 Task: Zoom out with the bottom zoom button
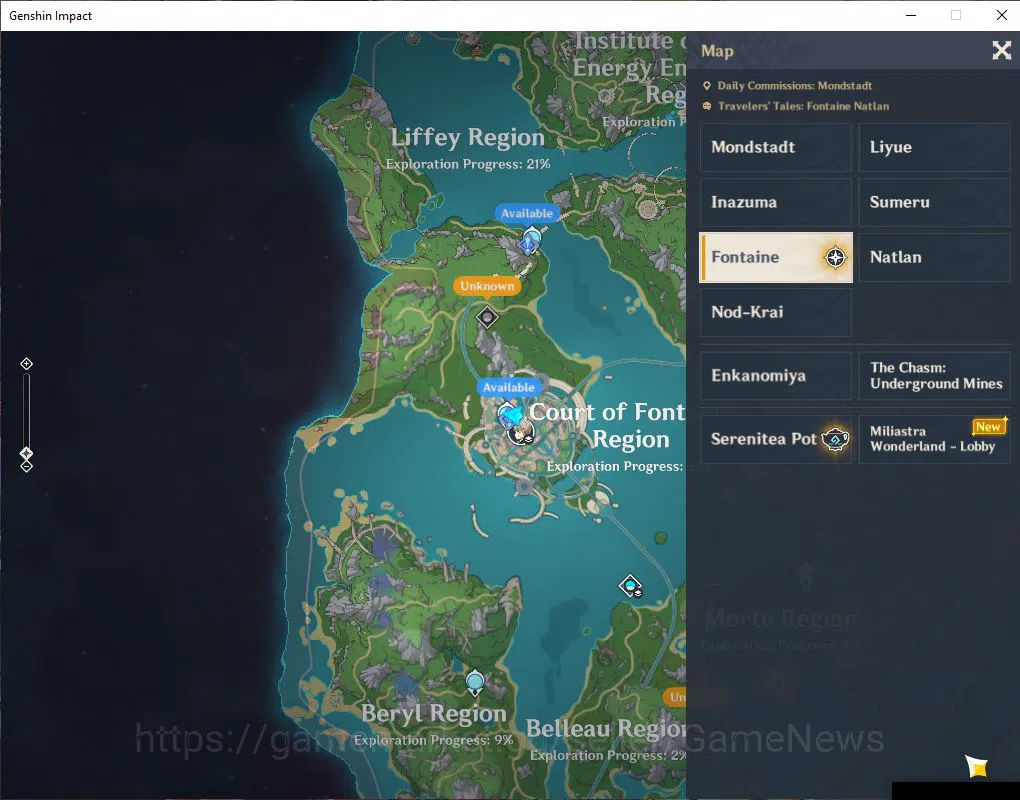(27, 467)
